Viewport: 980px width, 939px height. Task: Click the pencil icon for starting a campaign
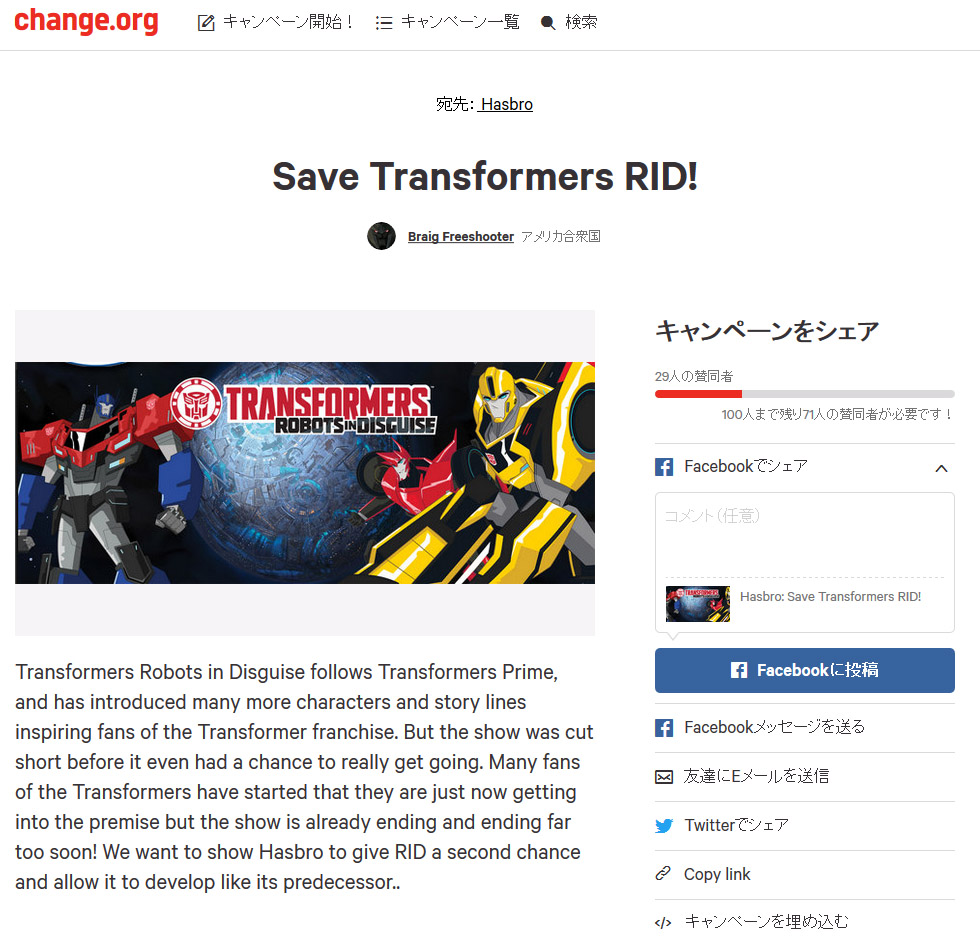pos(206,23)
